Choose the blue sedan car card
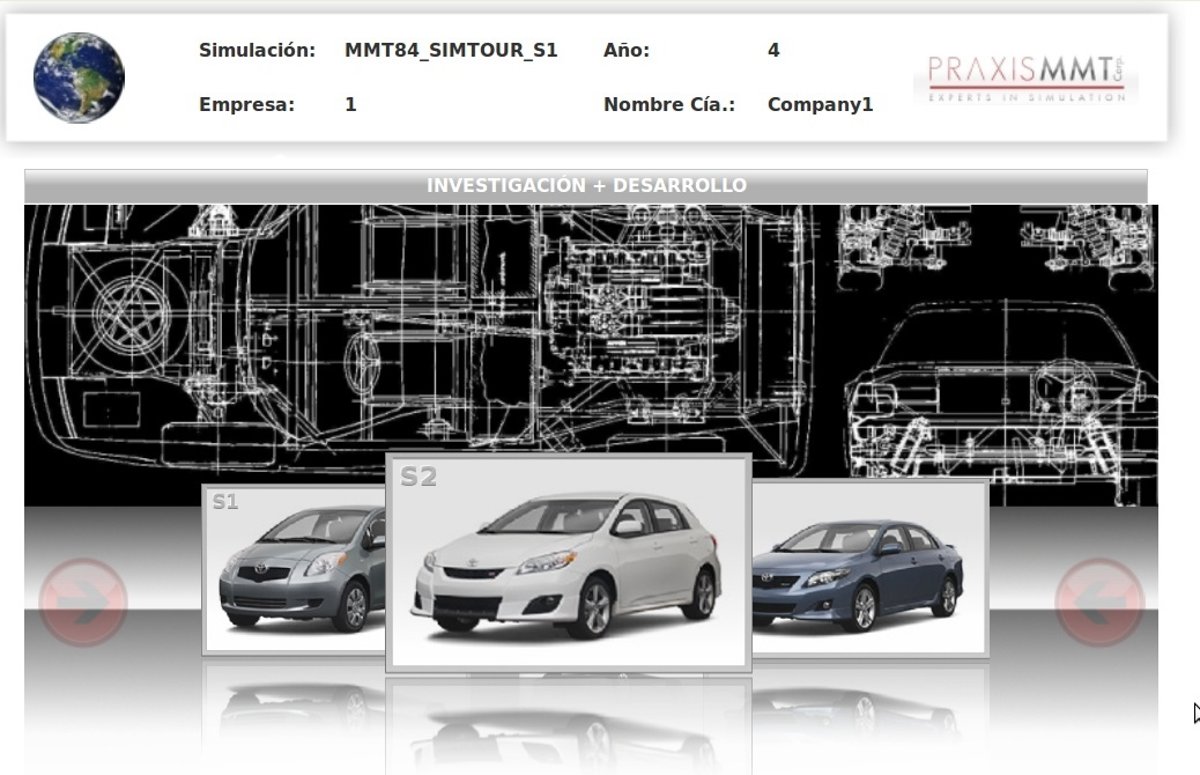The width and height of the screenshot is (1200, 775). (870, 570)
